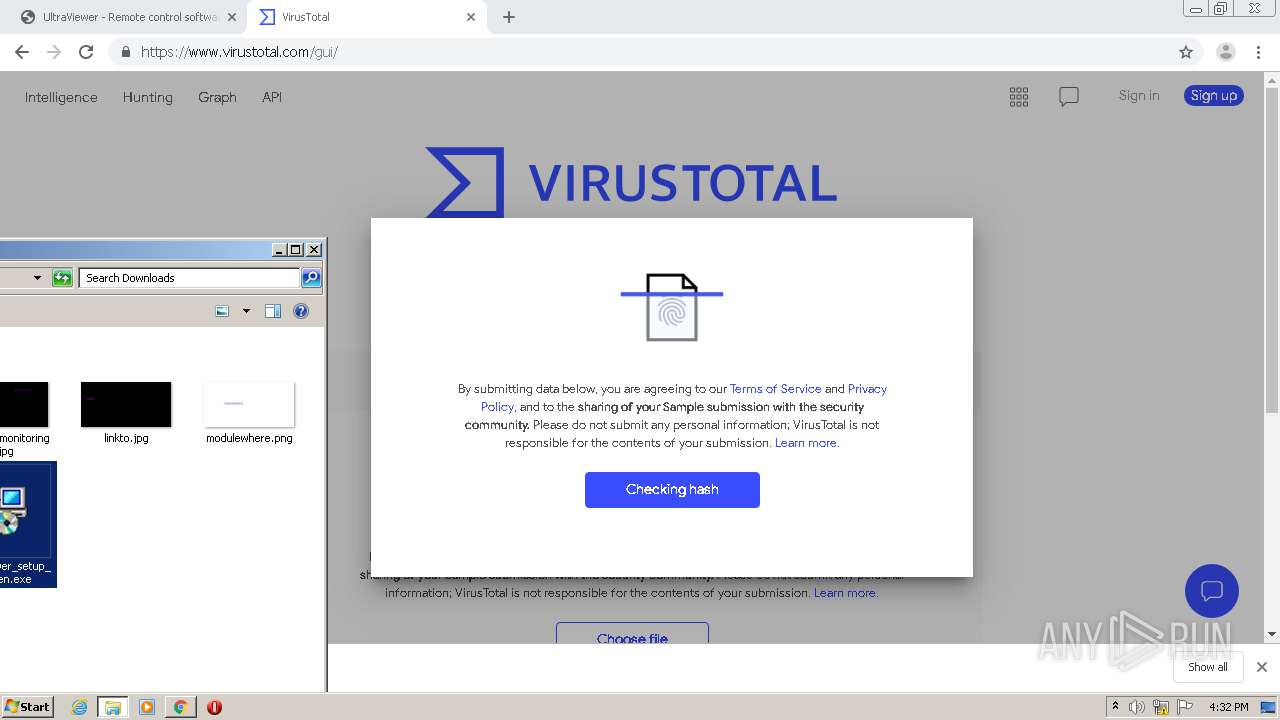Click the Checking hash button
The image size is (1280, 720).
pyautogui.click(x=672, y=490)
